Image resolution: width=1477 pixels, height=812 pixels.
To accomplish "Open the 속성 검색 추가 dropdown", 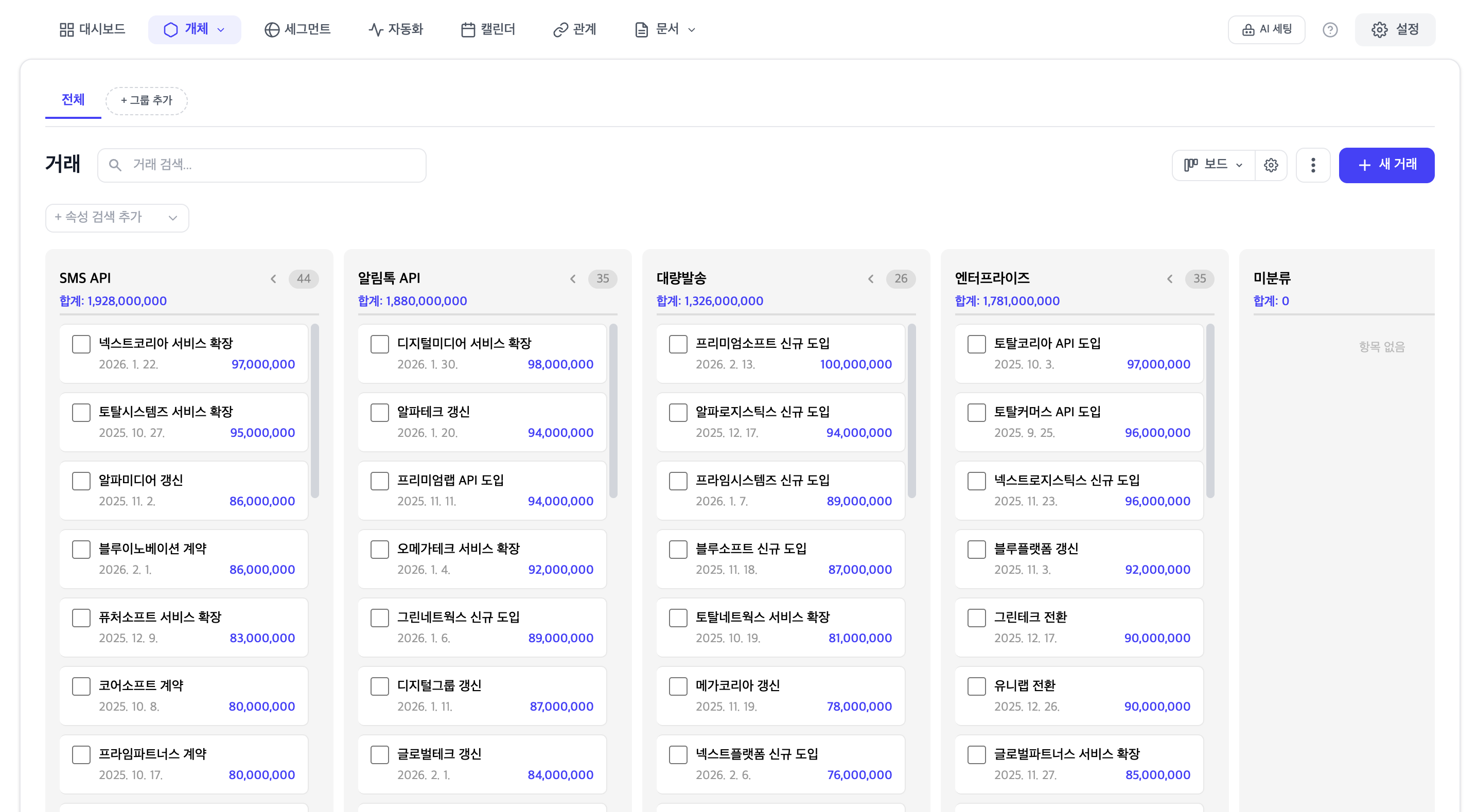I will coord(116,218).
